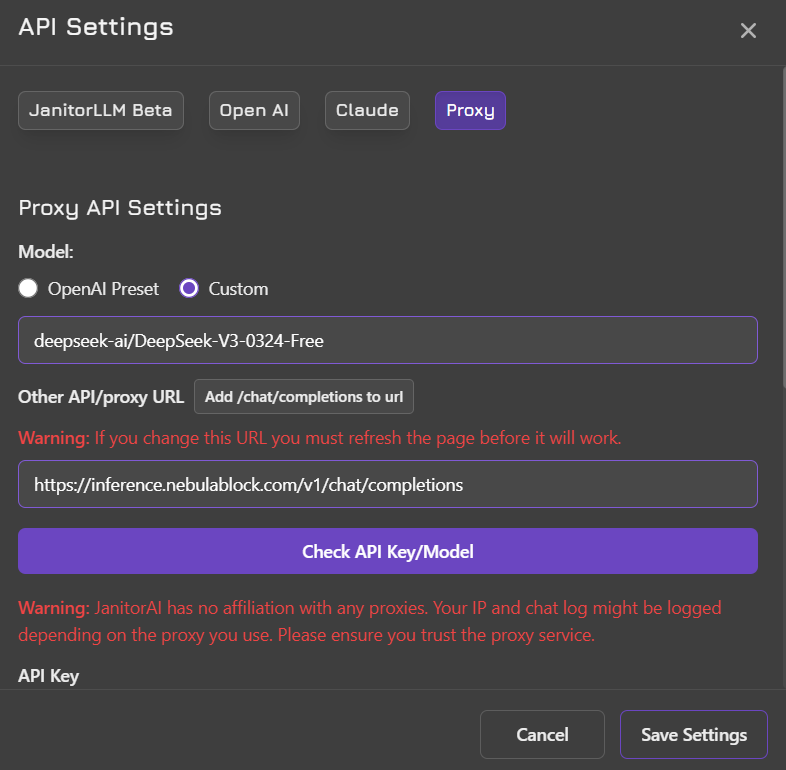The image size is (786, 770).
Task: Click Add /chat/completions to url button
Action: [304, 397]
